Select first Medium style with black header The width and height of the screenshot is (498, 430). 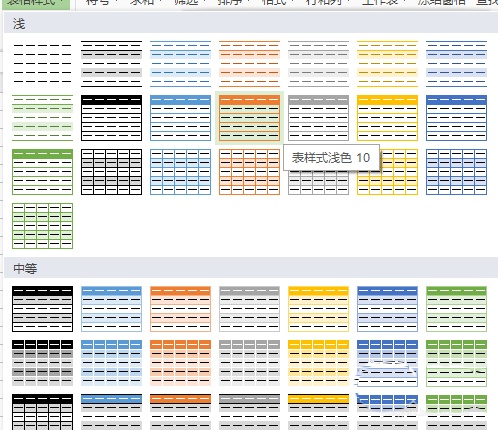[x=42, y=309]
